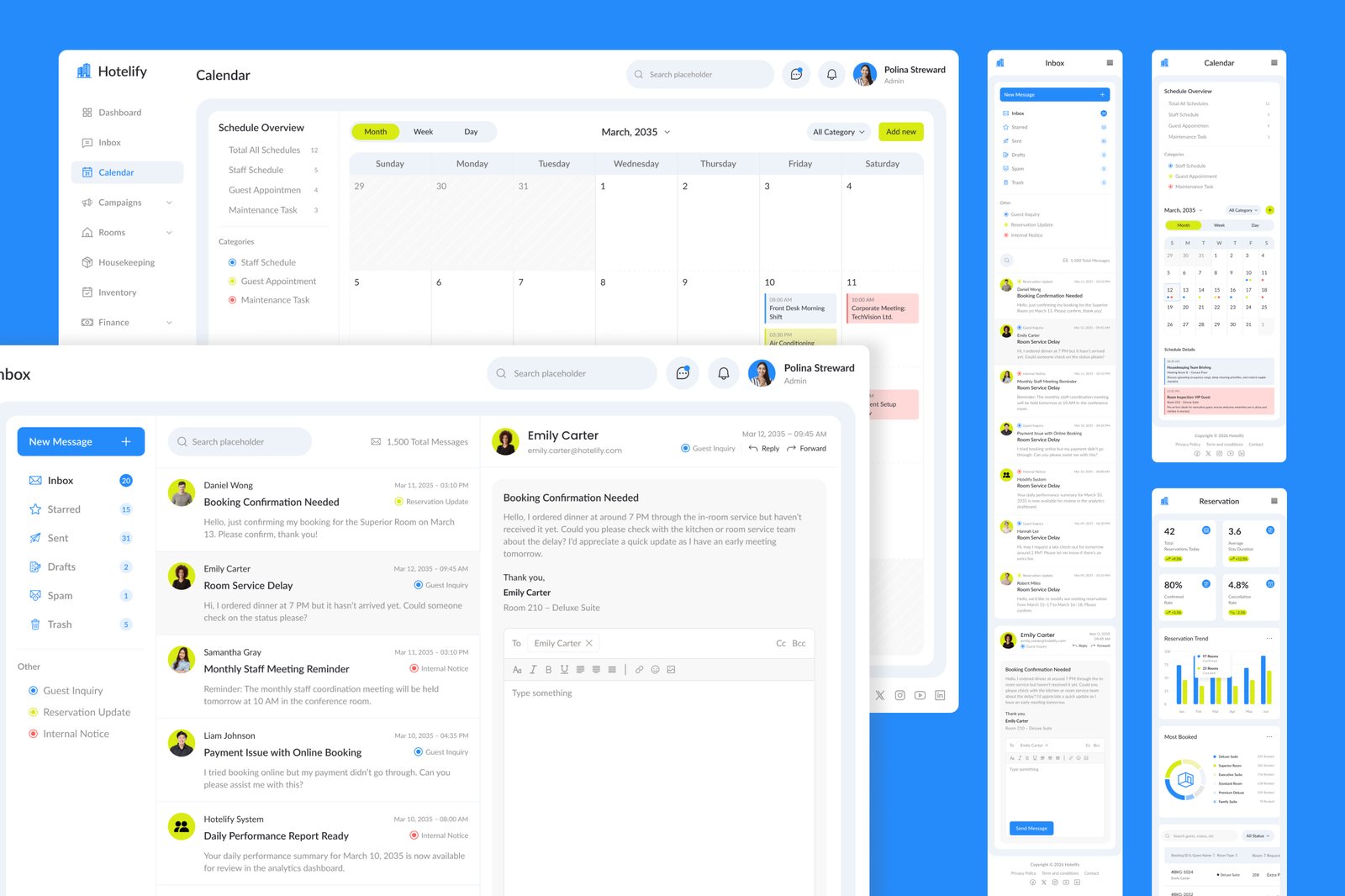Attach an image in the message toolbar
This screenshot has width=1345, height=896.
coord(671,669)
